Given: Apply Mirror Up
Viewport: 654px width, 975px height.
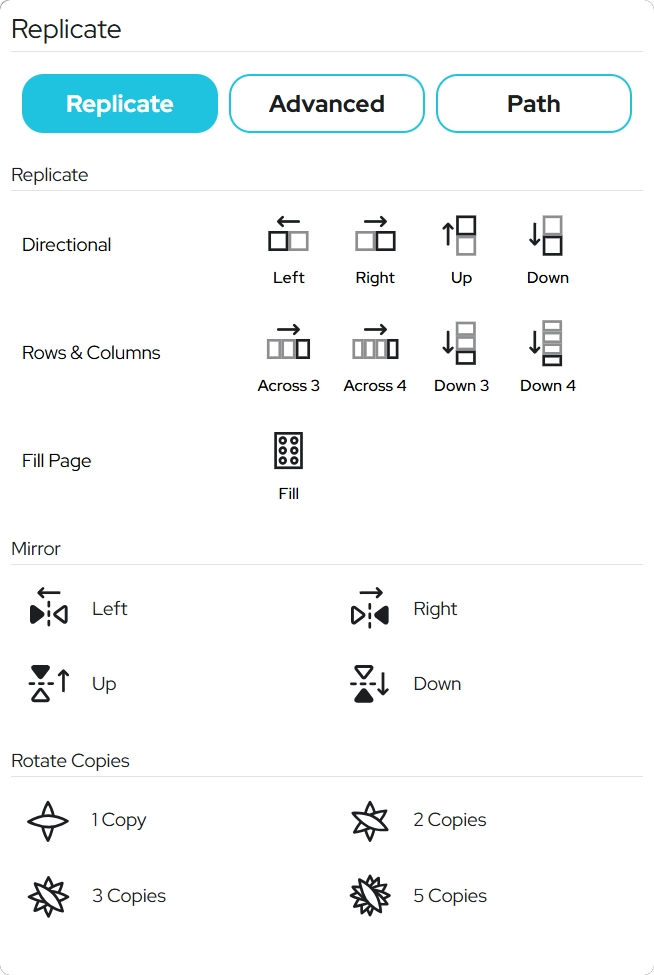Looking at the screenshot, I should (49, 684).
